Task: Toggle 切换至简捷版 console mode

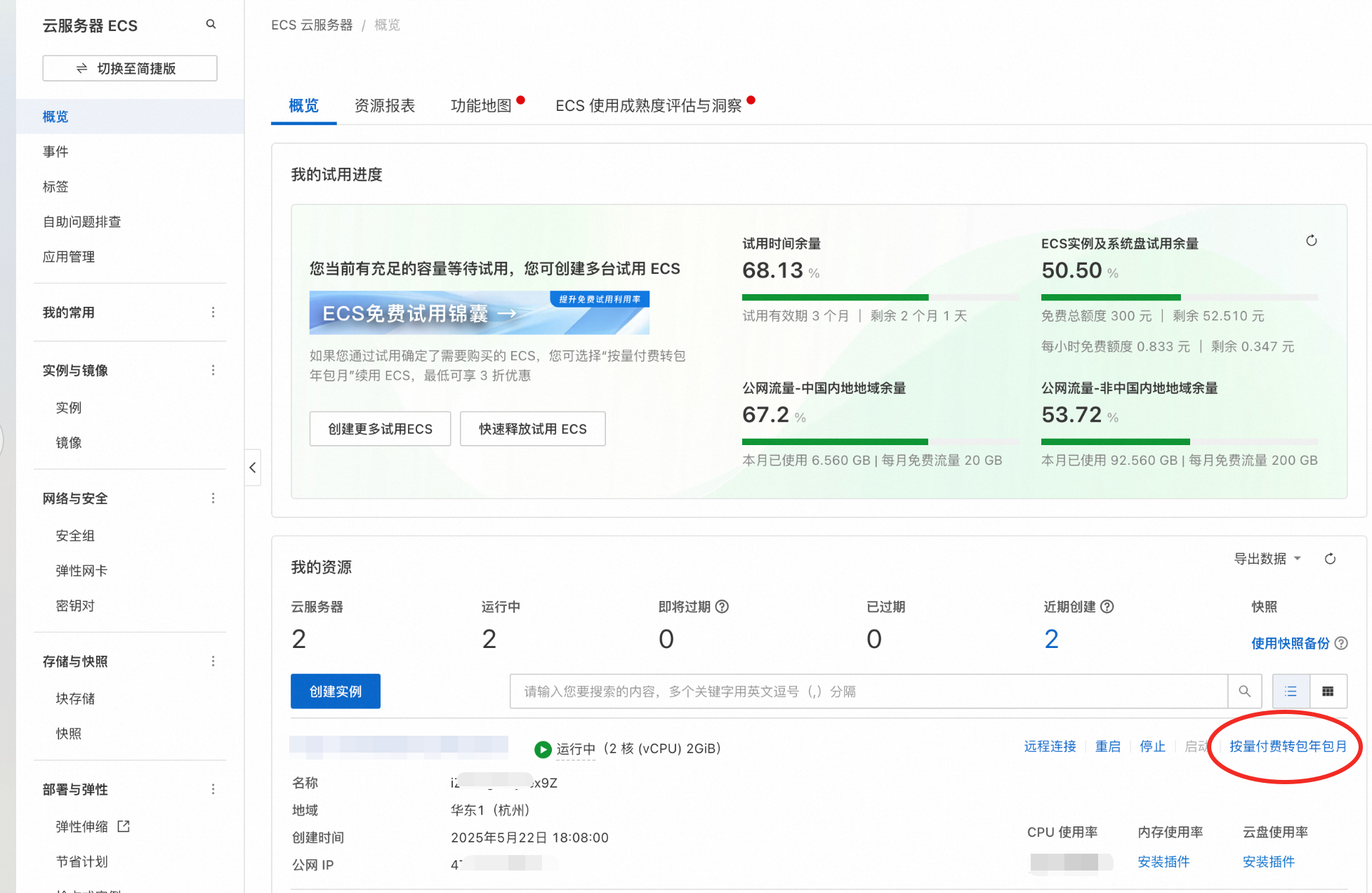Action: [x=130, y=68]
